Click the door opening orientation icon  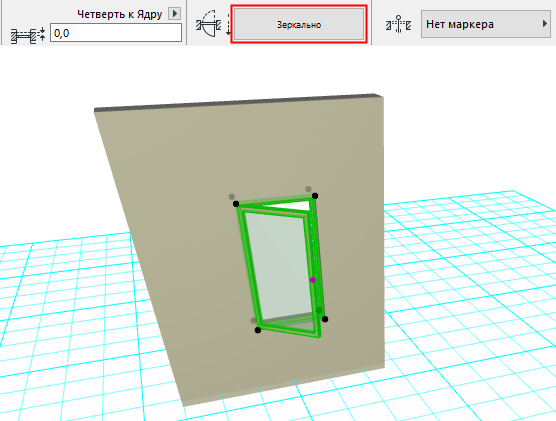(213, 23)
